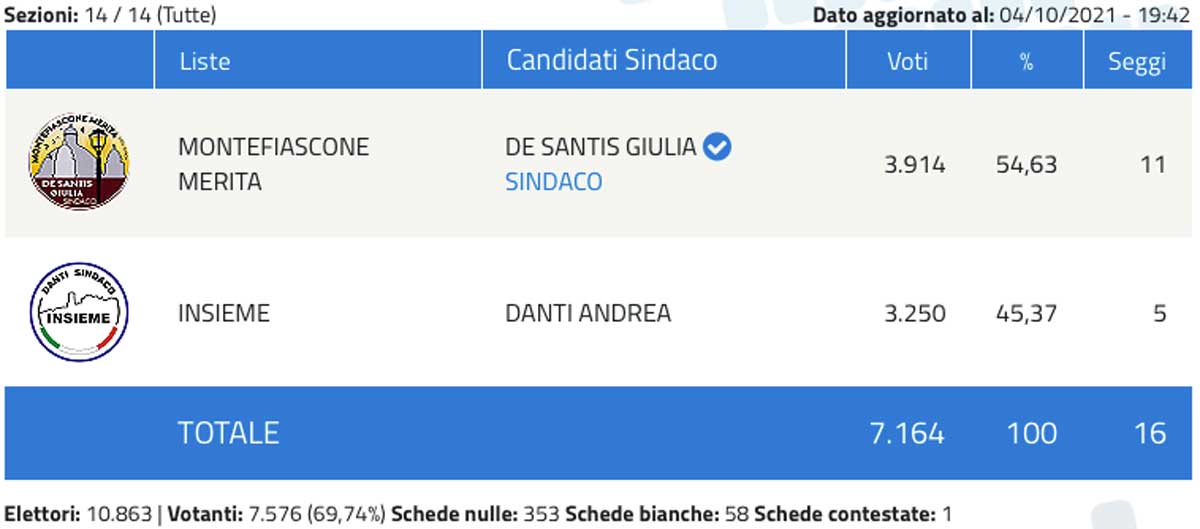Click the percentage column header
1200x529 pixels.
[x=1026, y=61]
